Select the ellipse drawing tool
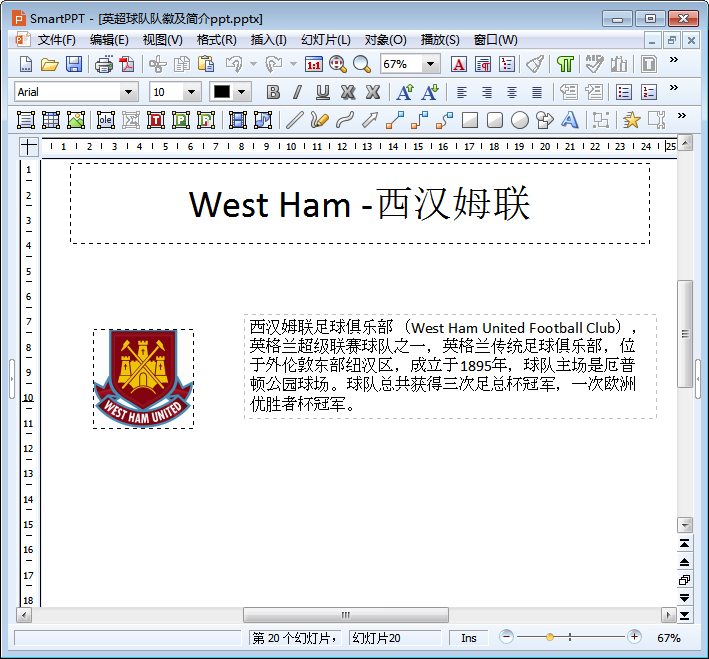 (520, 120)
